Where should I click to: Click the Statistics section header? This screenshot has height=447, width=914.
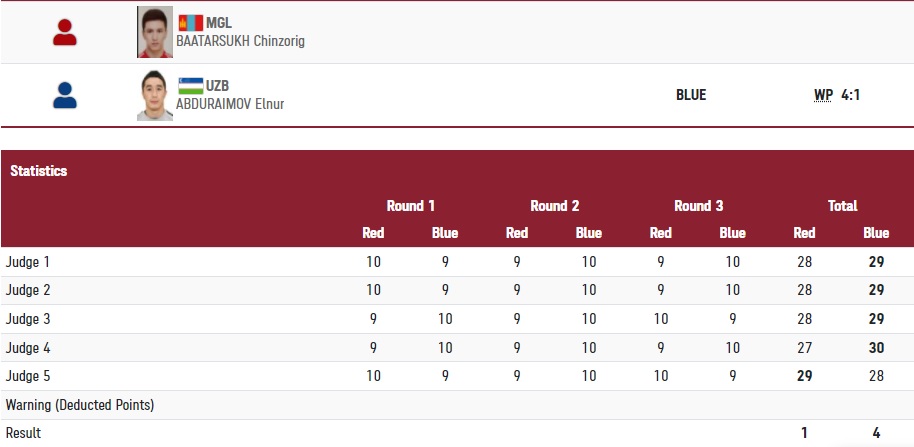click(39, 171)
